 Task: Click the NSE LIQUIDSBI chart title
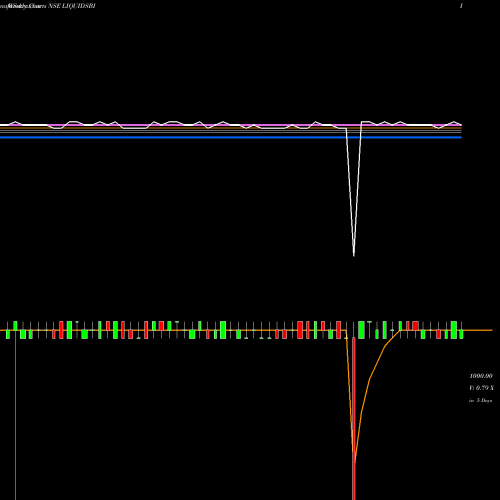click(72, 6)
